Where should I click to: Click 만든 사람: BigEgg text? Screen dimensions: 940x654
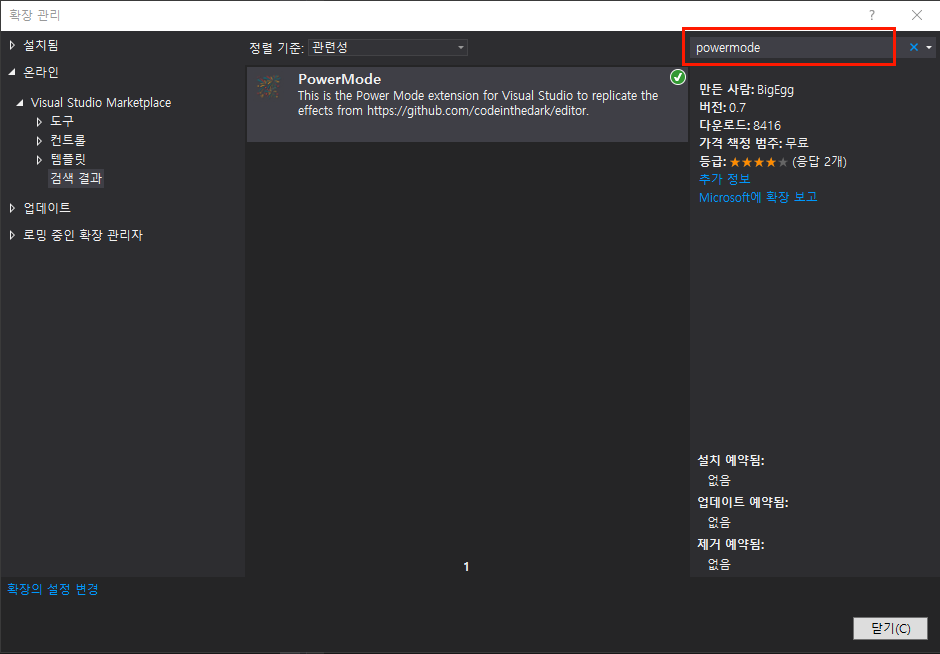click(x=746, y=90)
